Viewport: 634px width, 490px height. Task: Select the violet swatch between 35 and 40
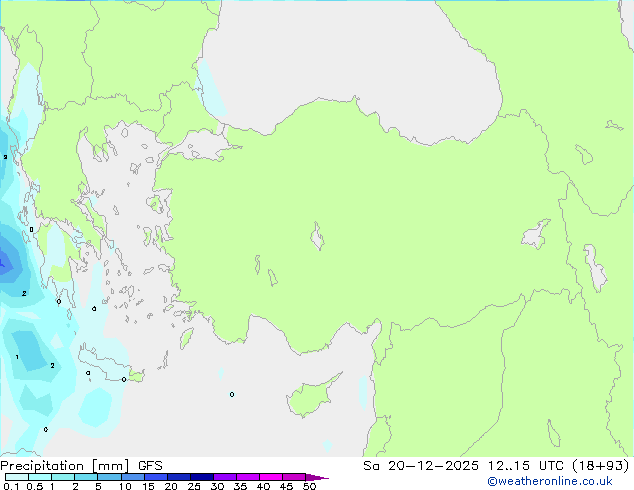point(247,477)
